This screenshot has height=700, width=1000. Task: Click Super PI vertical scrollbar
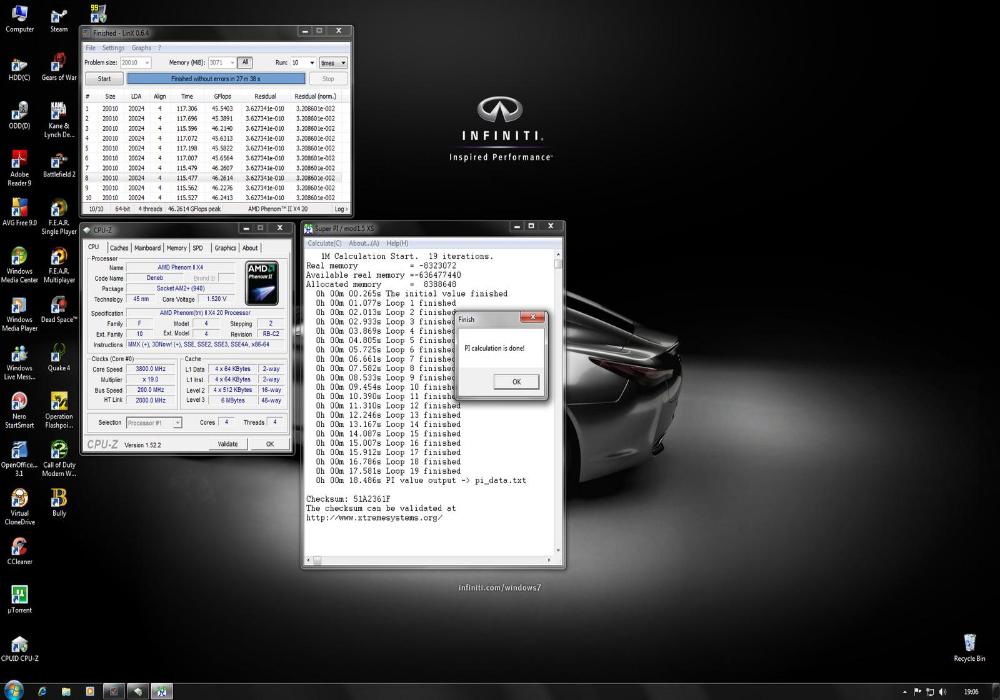[x=558, y=404]
